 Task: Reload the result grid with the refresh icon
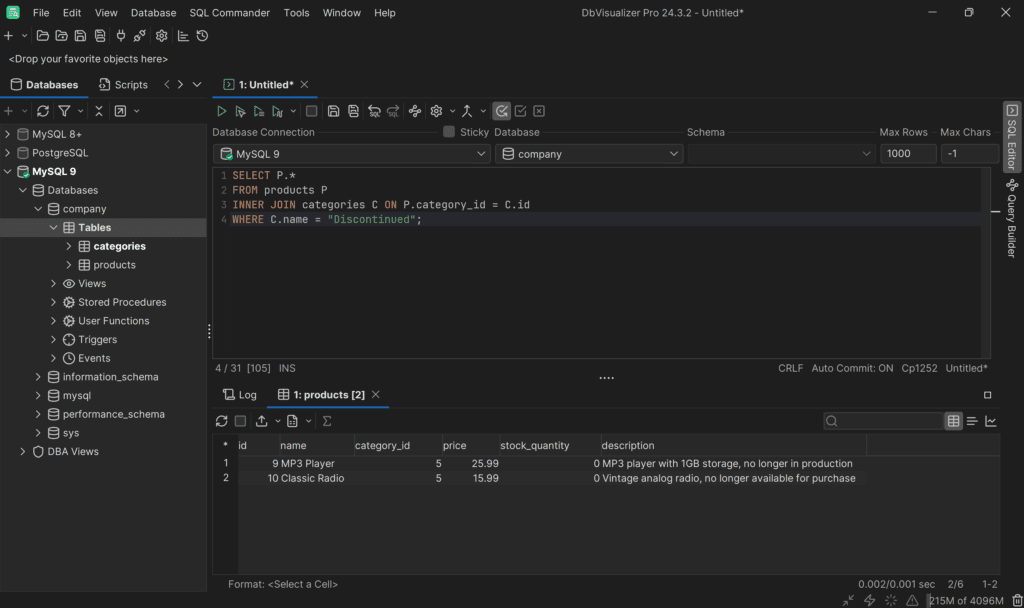tap(221, 421)
